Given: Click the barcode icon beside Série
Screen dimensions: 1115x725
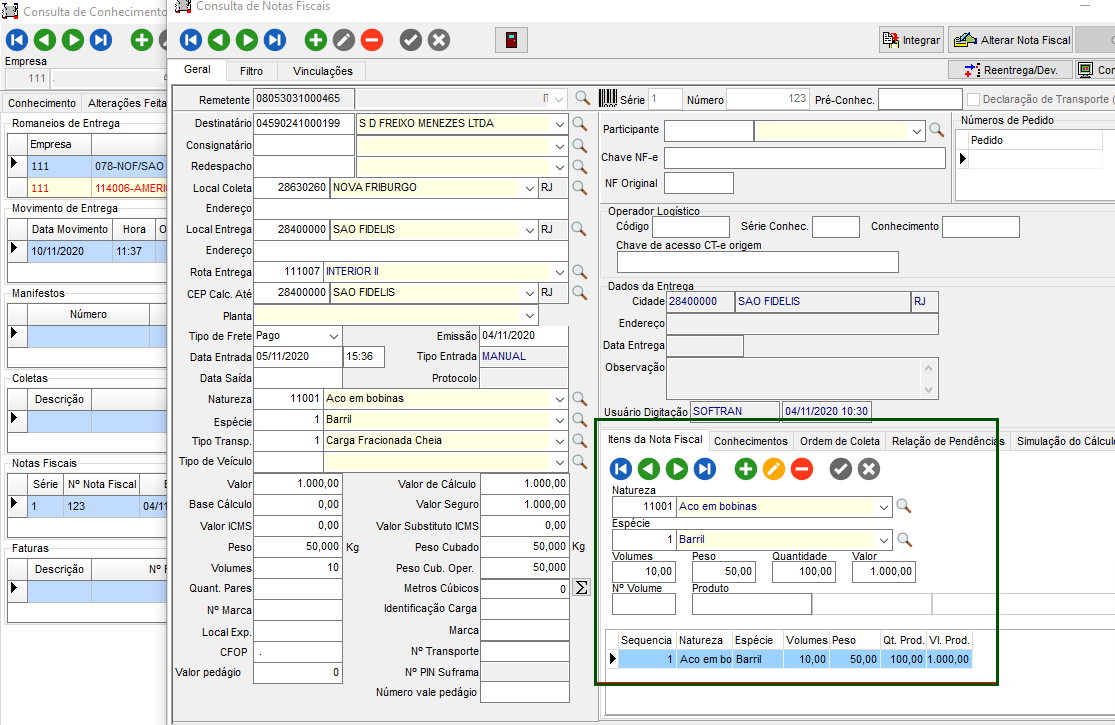Looking at the screenshot, I should [x=608, y=99].
